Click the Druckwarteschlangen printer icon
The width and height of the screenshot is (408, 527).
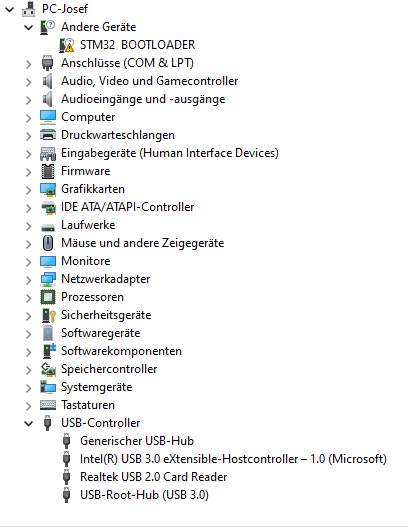tap(48, 135)
